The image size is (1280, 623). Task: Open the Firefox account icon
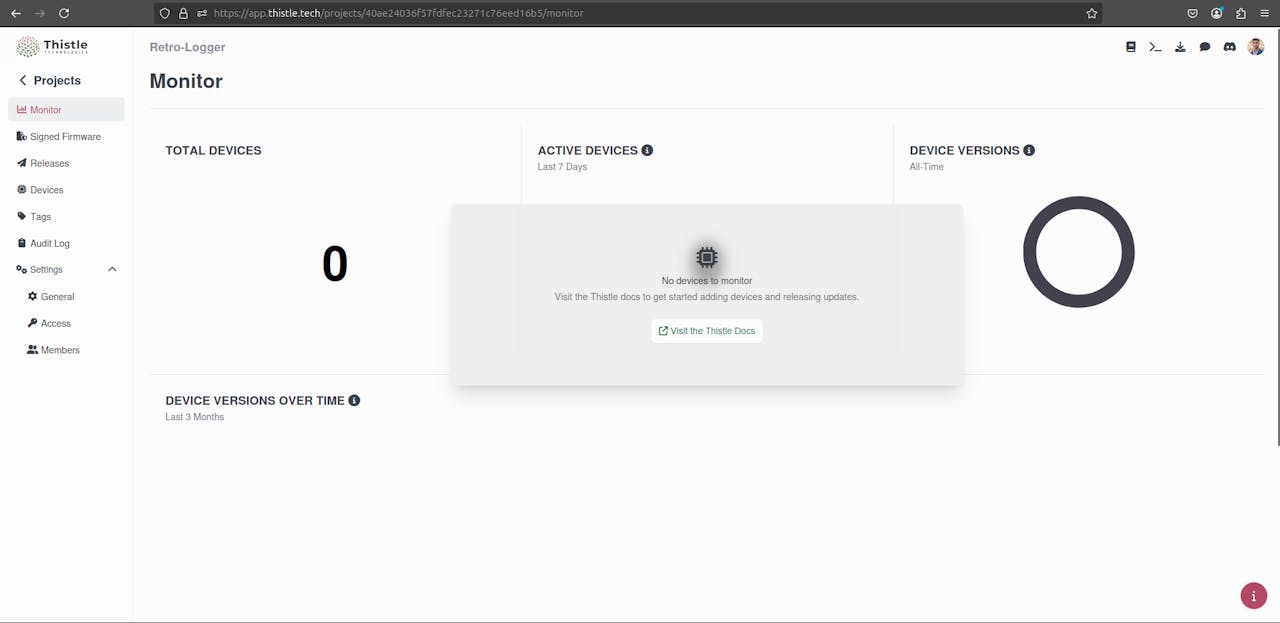[1217, 13]
